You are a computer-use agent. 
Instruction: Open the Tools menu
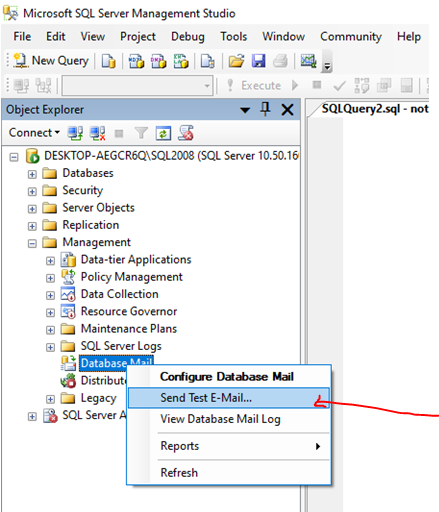click(x=233, y=36)
